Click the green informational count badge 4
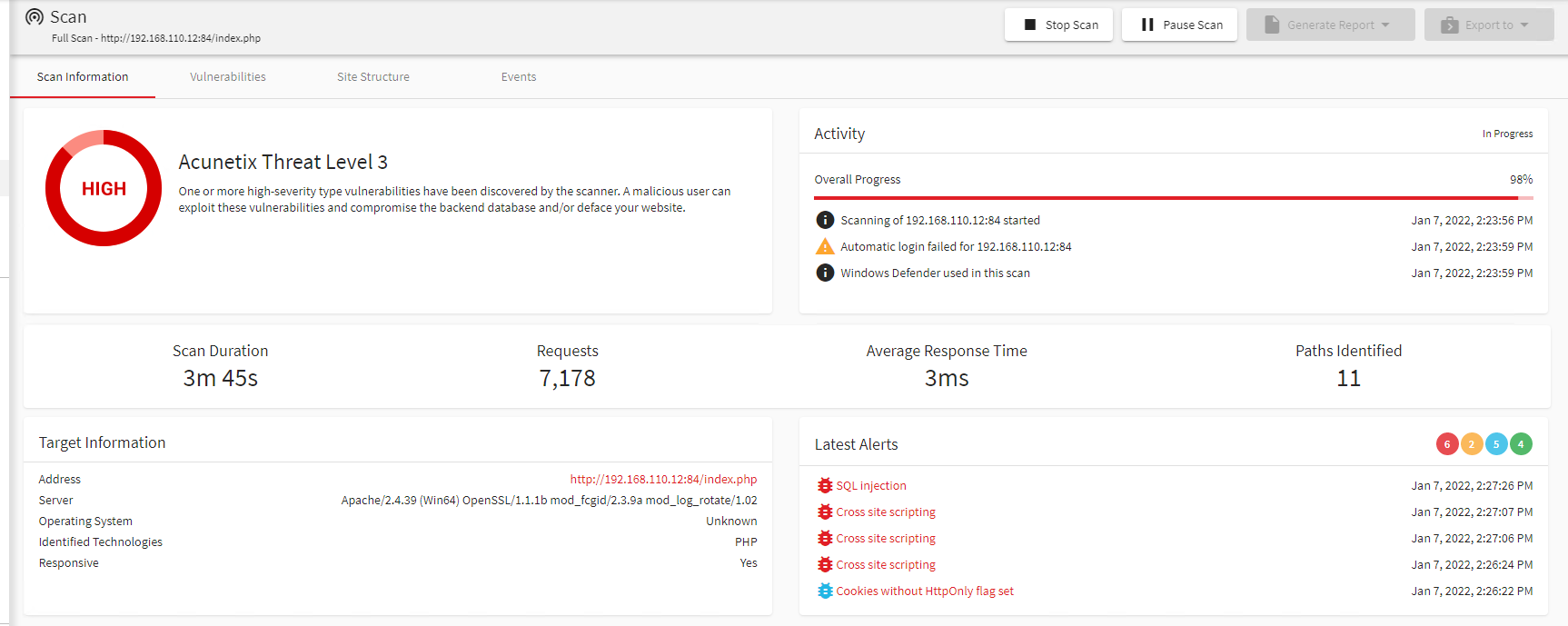This screenshot has width=1568, height=626. (x=1521, y=444)
